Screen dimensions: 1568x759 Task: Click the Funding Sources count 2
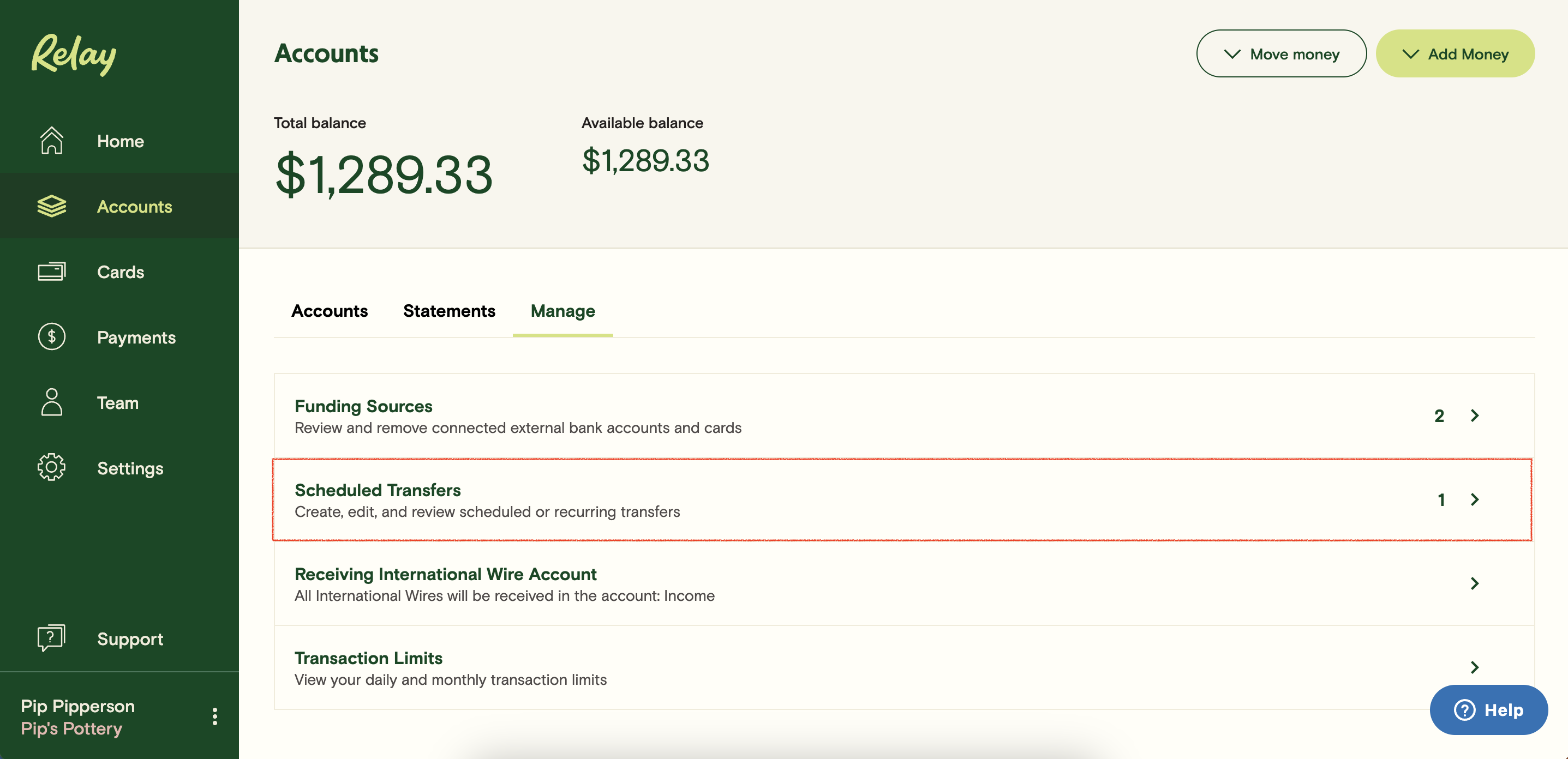point(1439,415)
